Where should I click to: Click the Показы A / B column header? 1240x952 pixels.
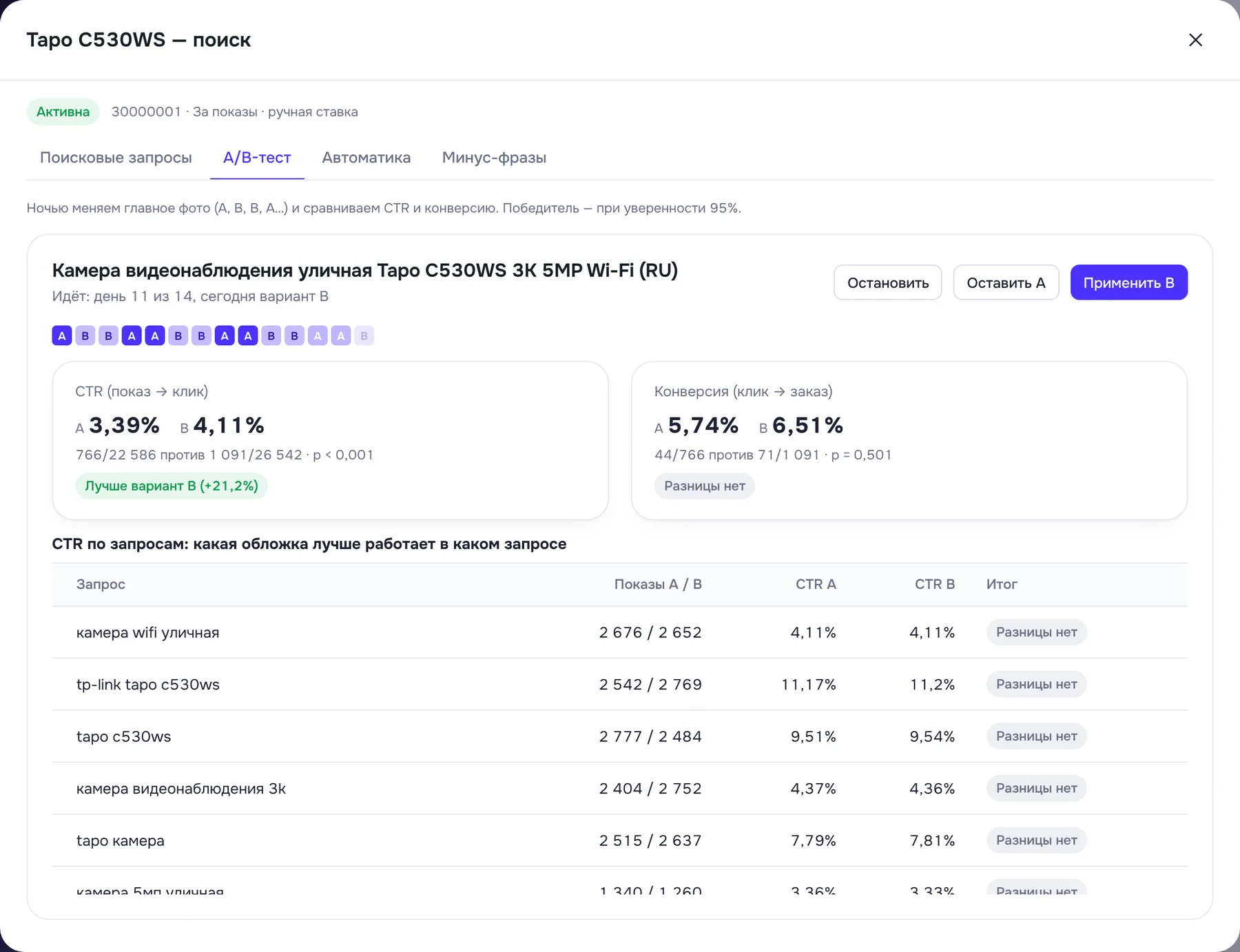point(658,584)
